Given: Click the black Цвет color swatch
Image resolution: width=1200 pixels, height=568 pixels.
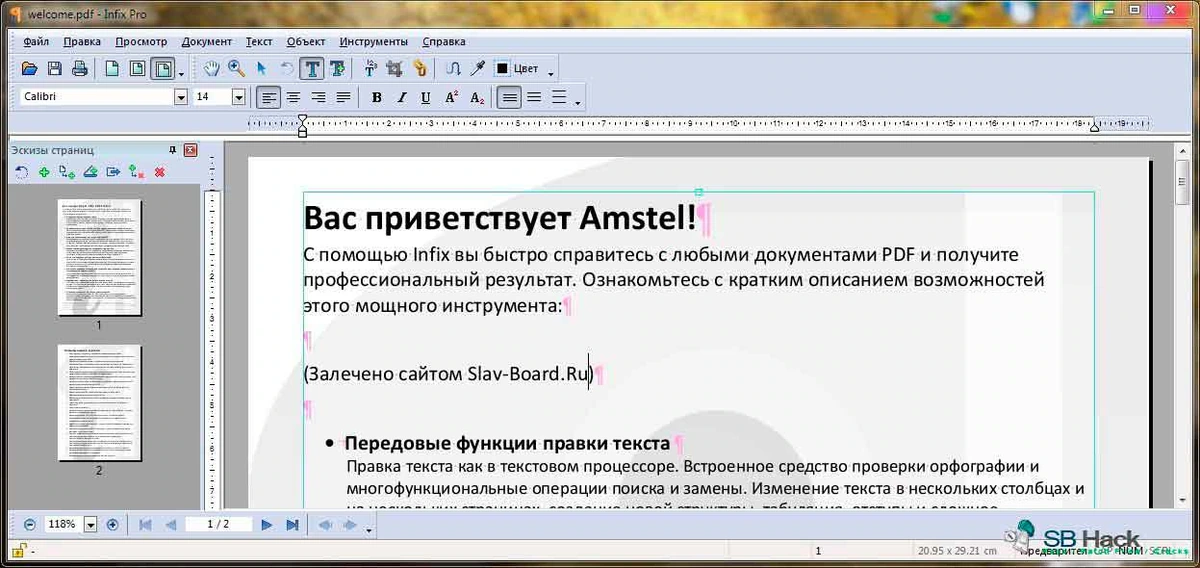Looking at the screenshot, I should point(502,69).
